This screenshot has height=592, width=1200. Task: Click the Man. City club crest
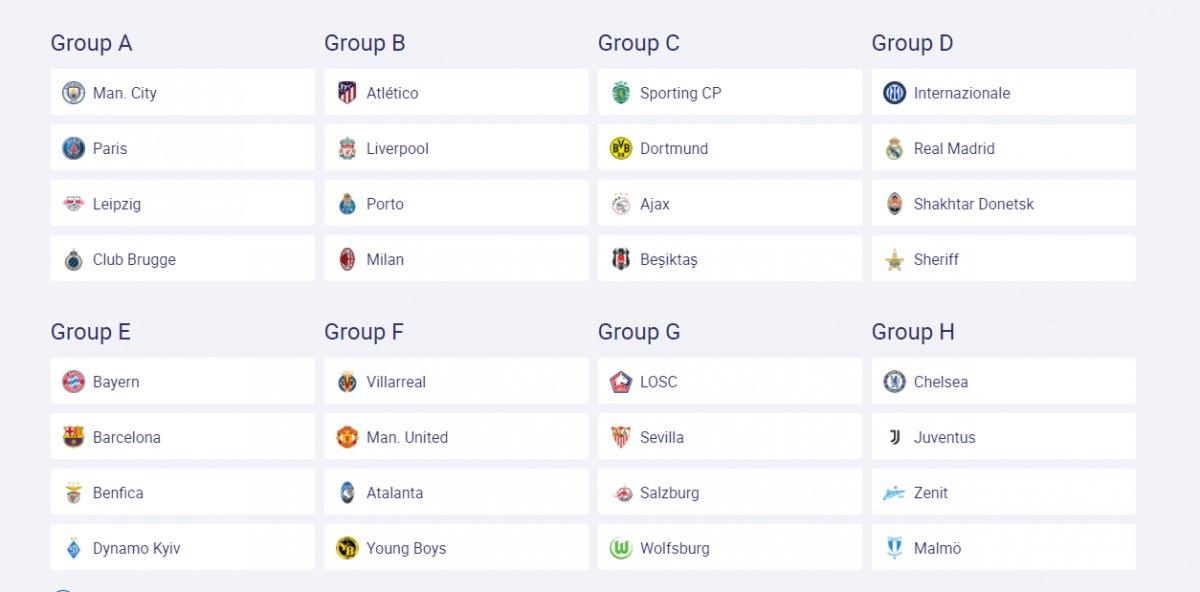[73, 93]
